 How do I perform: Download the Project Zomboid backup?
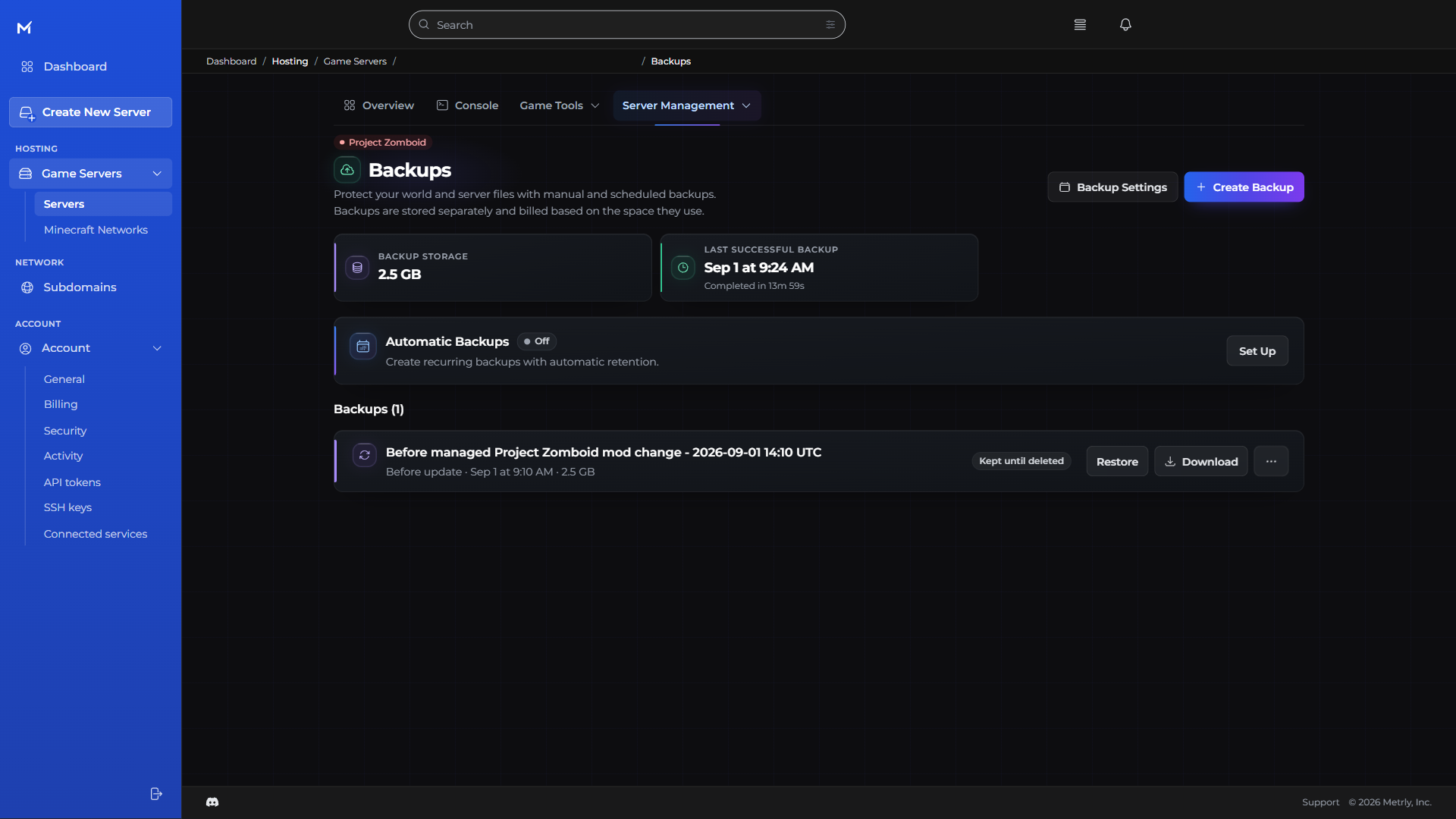1201,461
